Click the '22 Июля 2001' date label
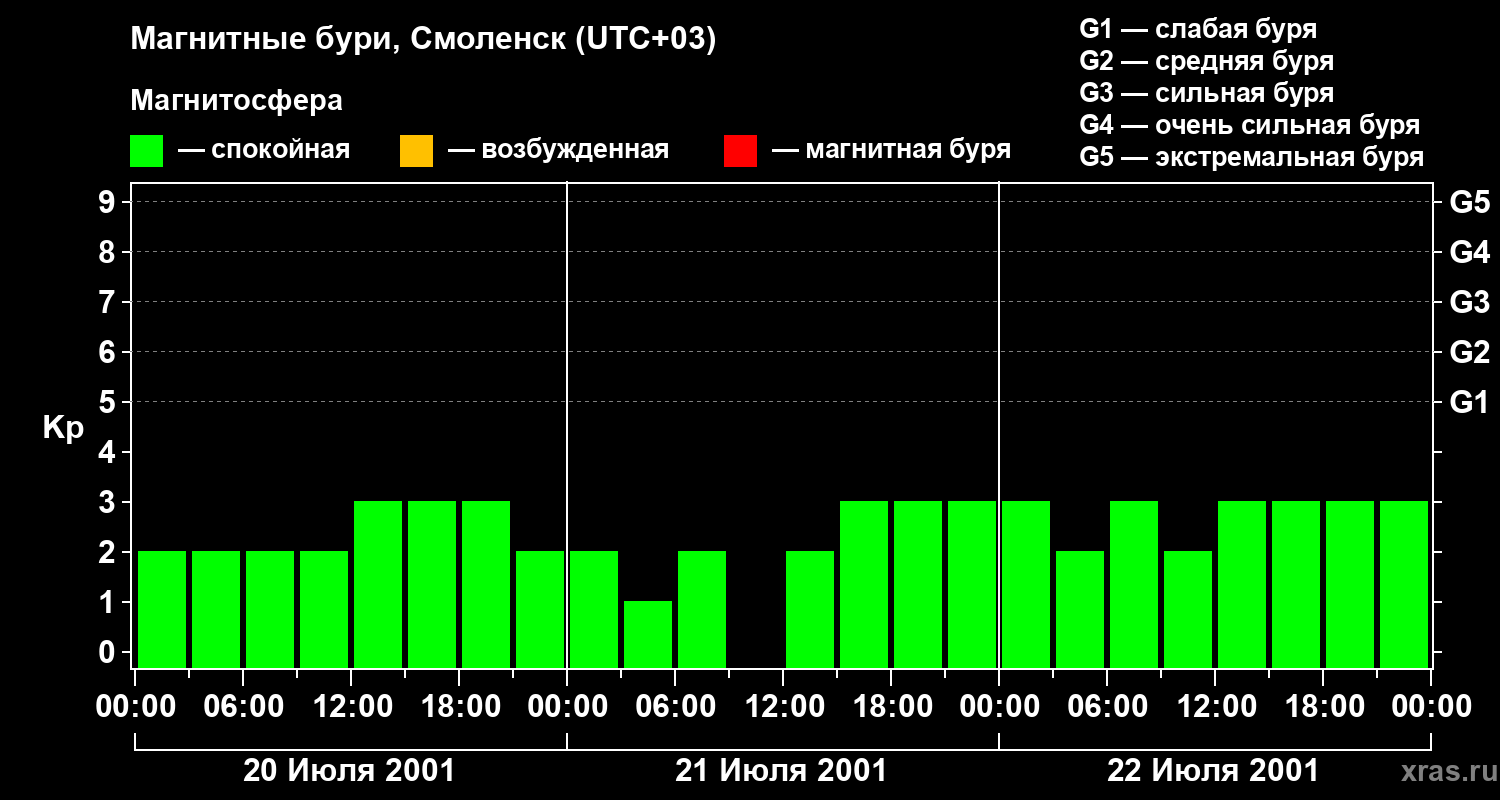The height and width of the screenshot is (800, 1500). [x=1213, y=771]
